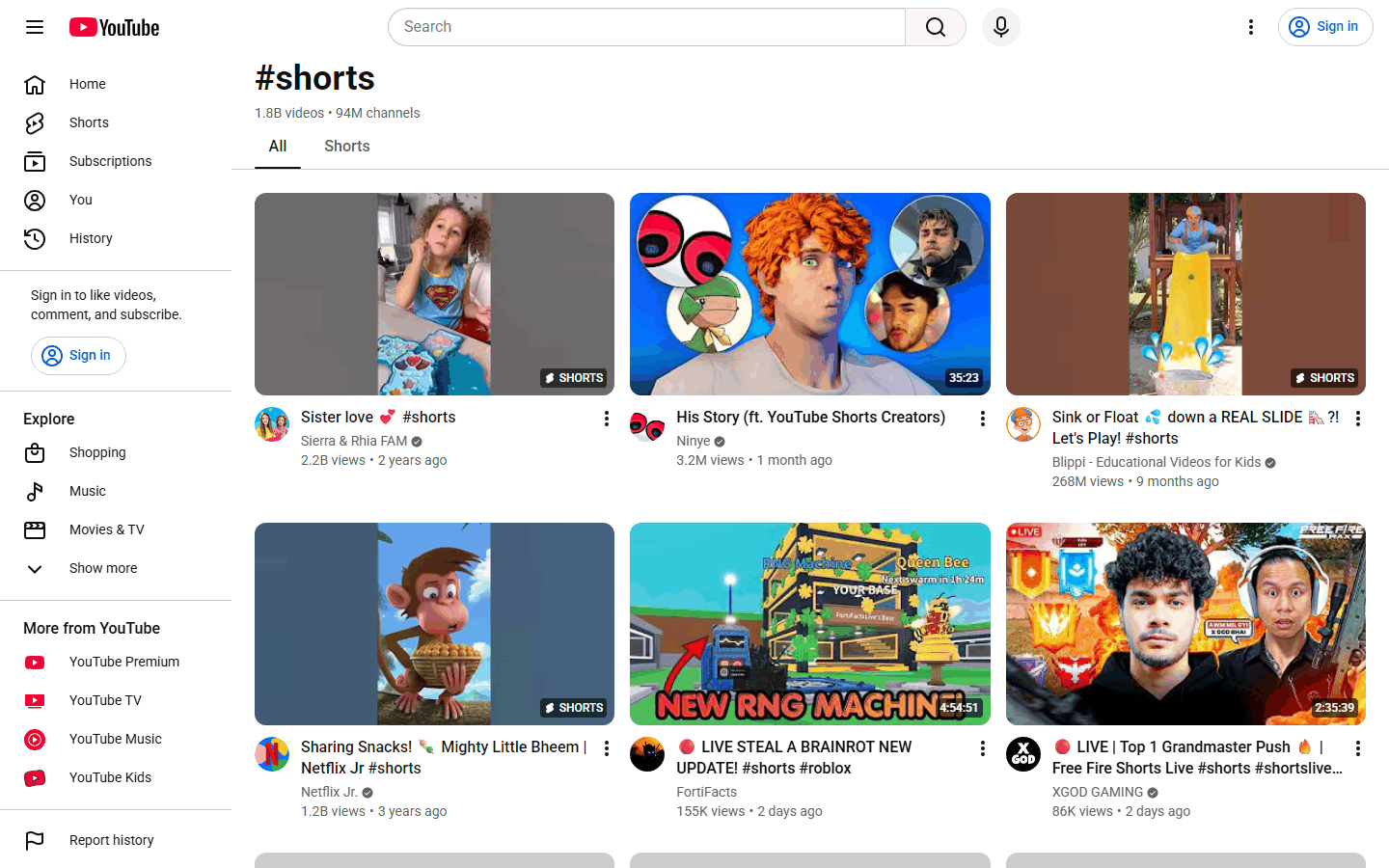Click XGOD GAMING channel avatar
Image resolution: width=1389 pixels, height=868 pixels.
coord(1023,754)
